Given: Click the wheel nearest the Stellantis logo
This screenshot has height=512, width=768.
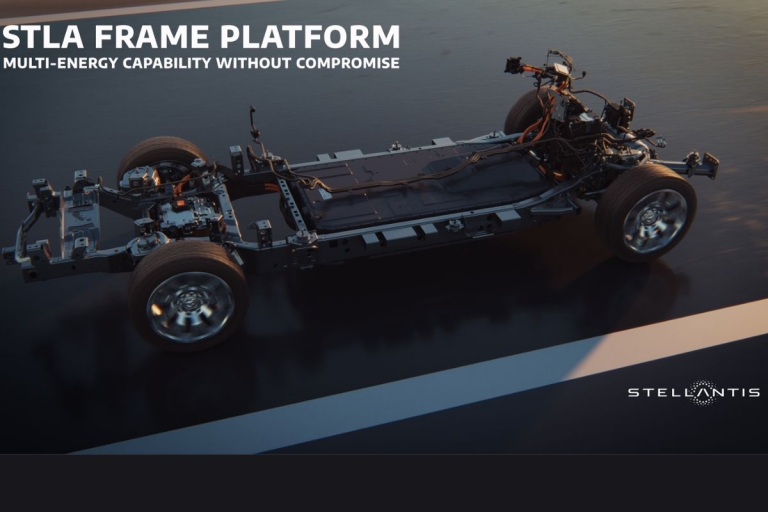Looking at the screenshot, I should 646,214.
